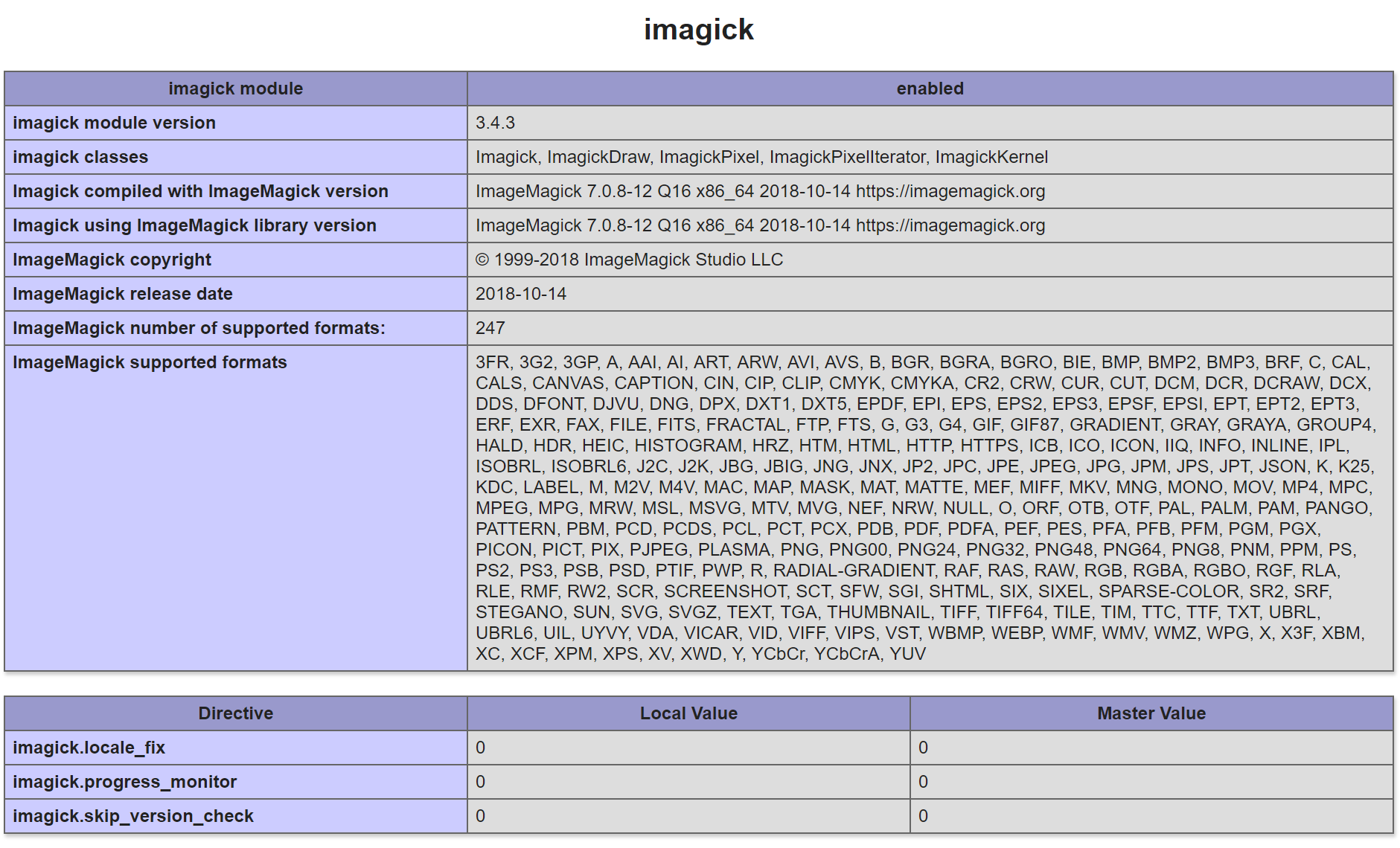
Task: Click the 'enabled' header cell
Action: pyautogui.click(x=930, y=89)
